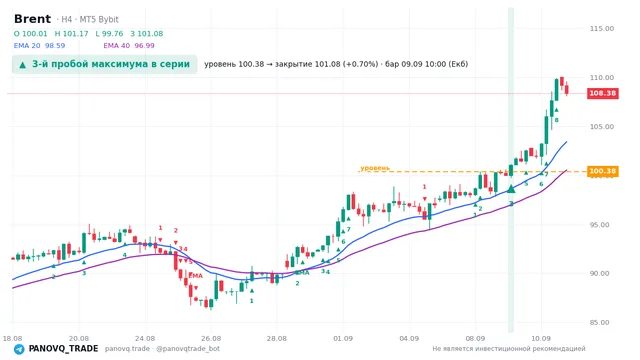Click the orange 100.38 level price tag
The width and height of the screenshot is (640, 360).
pos(602,171)
